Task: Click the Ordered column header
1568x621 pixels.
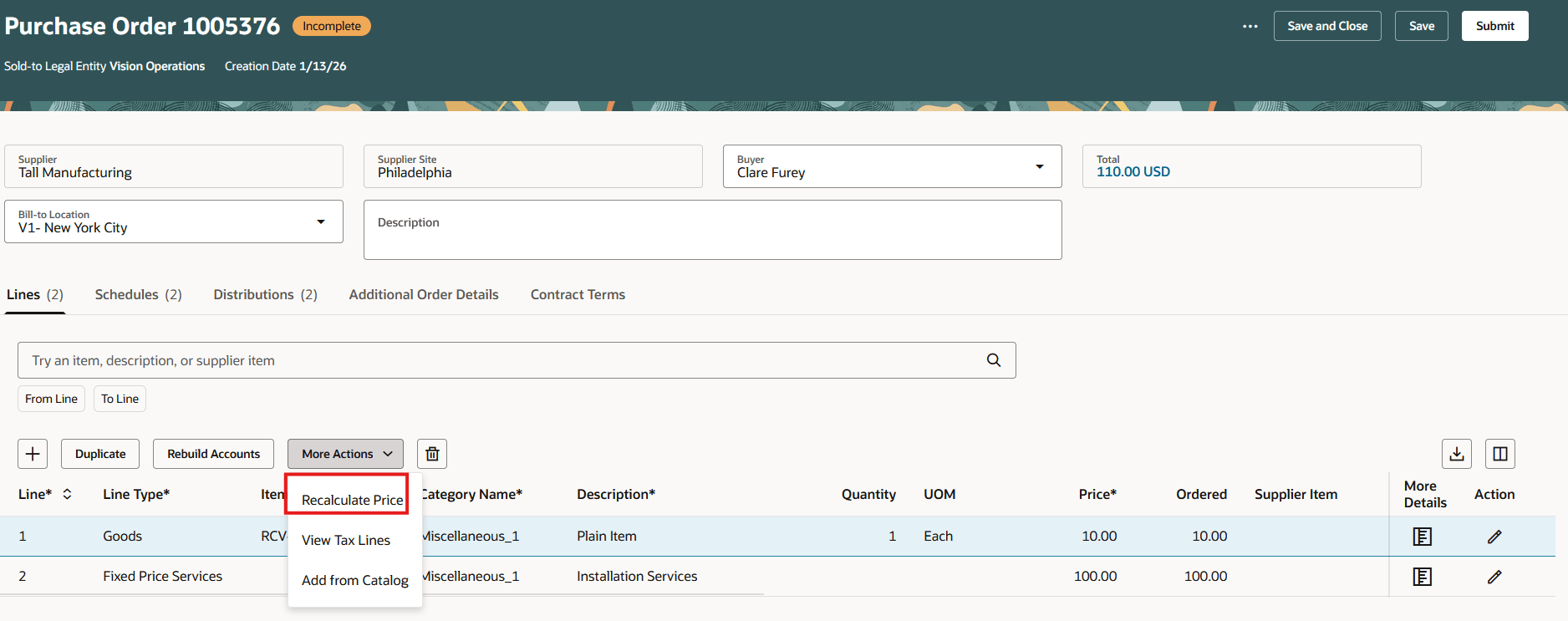Action: coord(1201,494)
